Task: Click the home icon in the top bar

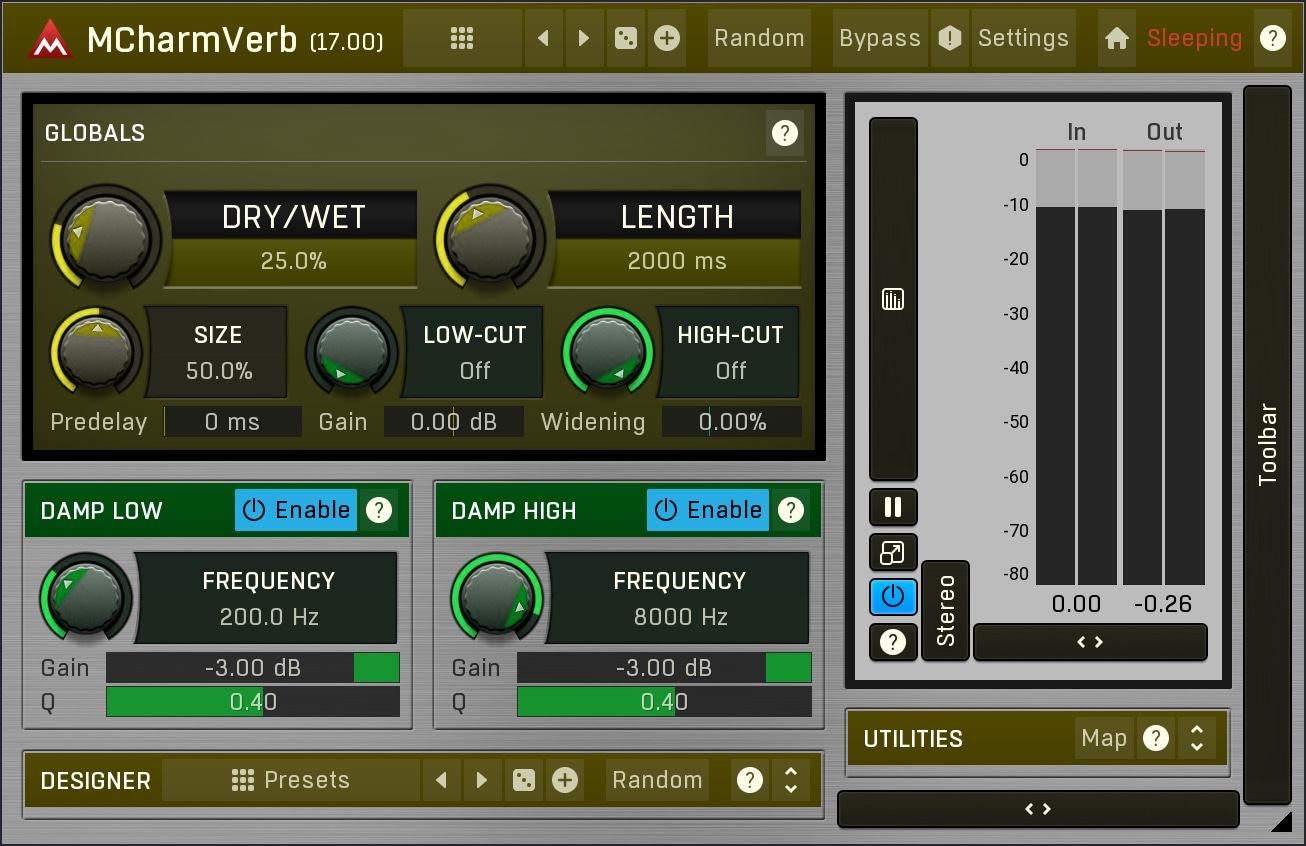Action: (x=1116, y=39)
